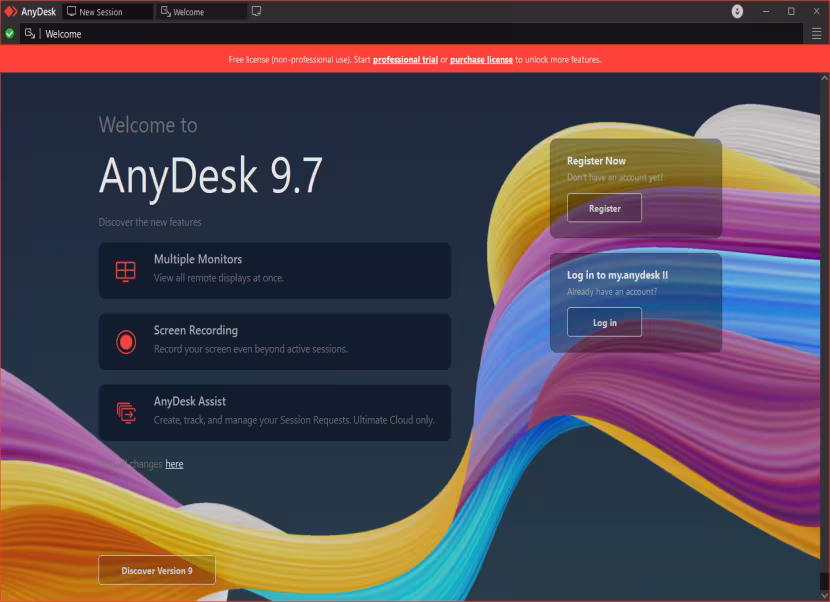Viewport: 830px width, 602px height.
Task: Click the download/update arrow icon in title bar
Action: click(x=737, y=11)
